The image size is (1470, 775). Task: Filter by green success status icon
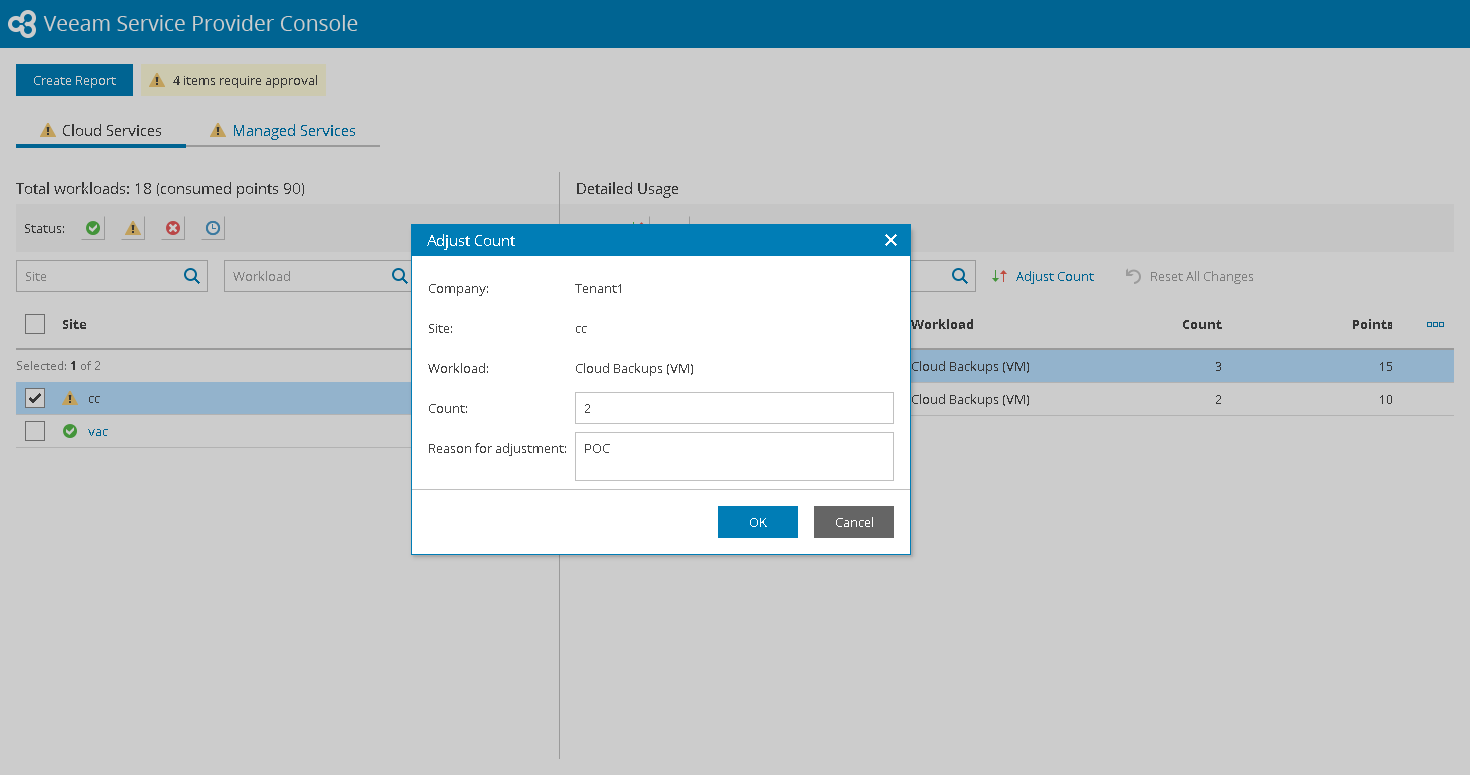[x=93, y=228]
